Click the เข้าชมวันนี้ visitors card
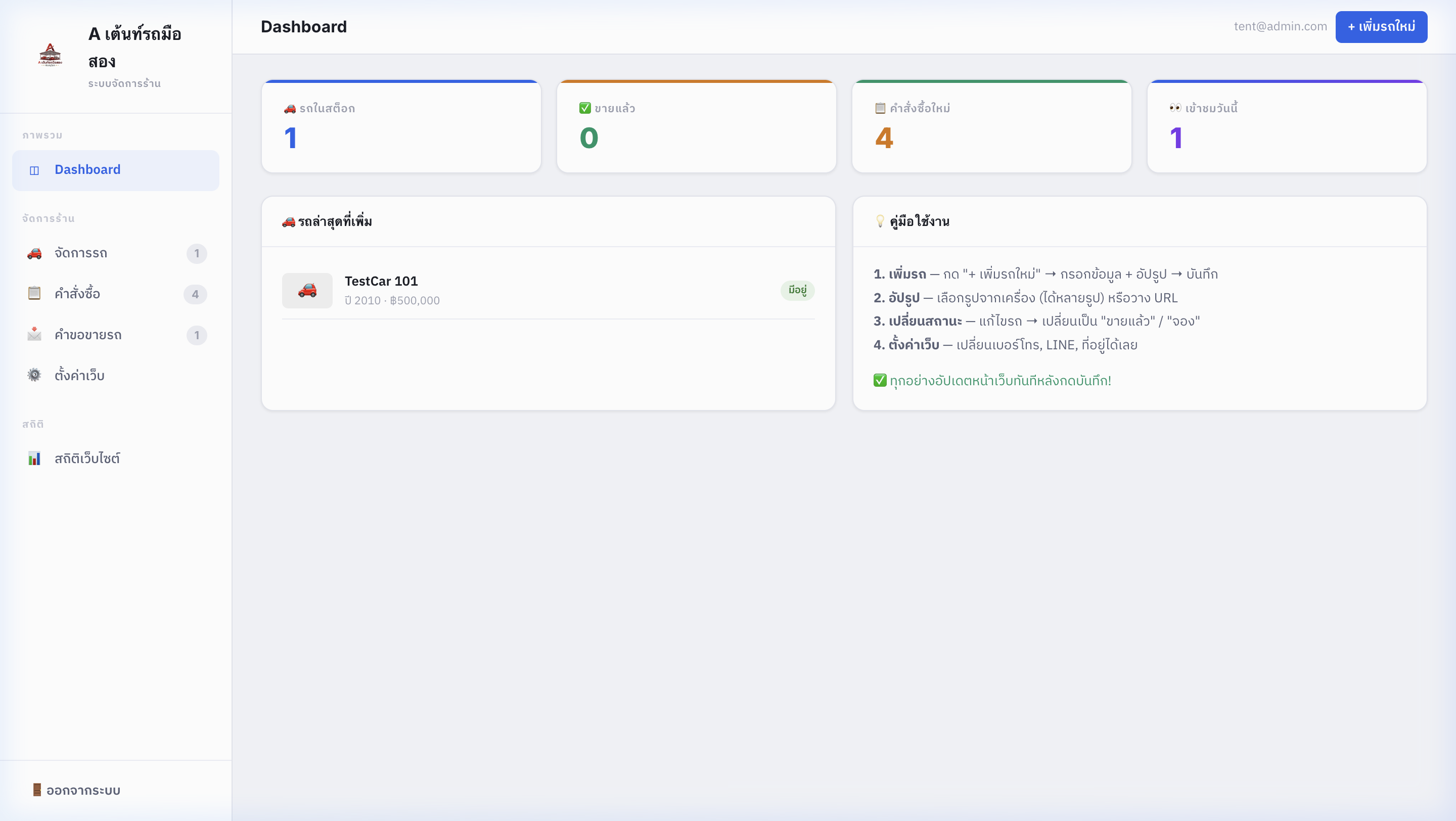Screen dimensions: 1456x821 pos(1287,126)
